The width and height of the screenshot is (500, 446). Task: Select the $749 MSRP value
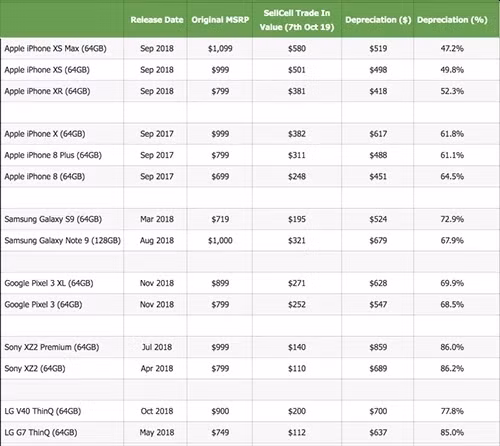click(220, 433)
